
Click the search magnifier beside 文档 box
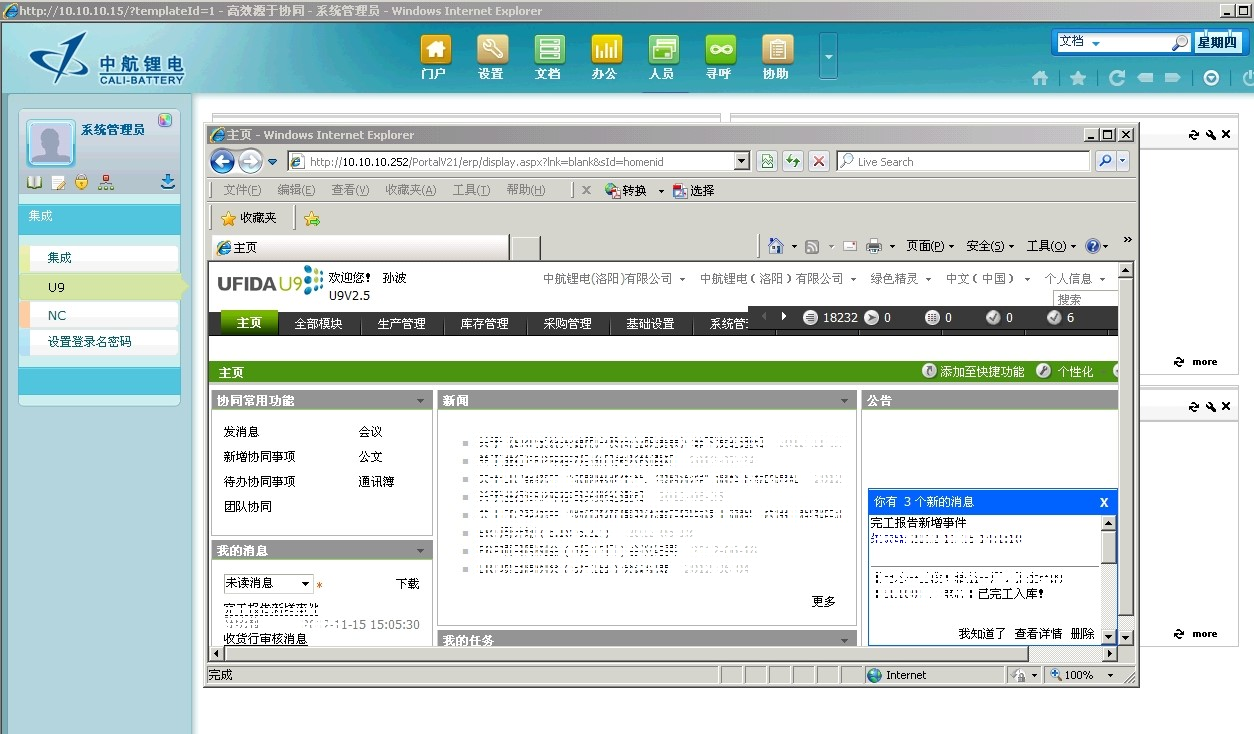point(1180,42)
